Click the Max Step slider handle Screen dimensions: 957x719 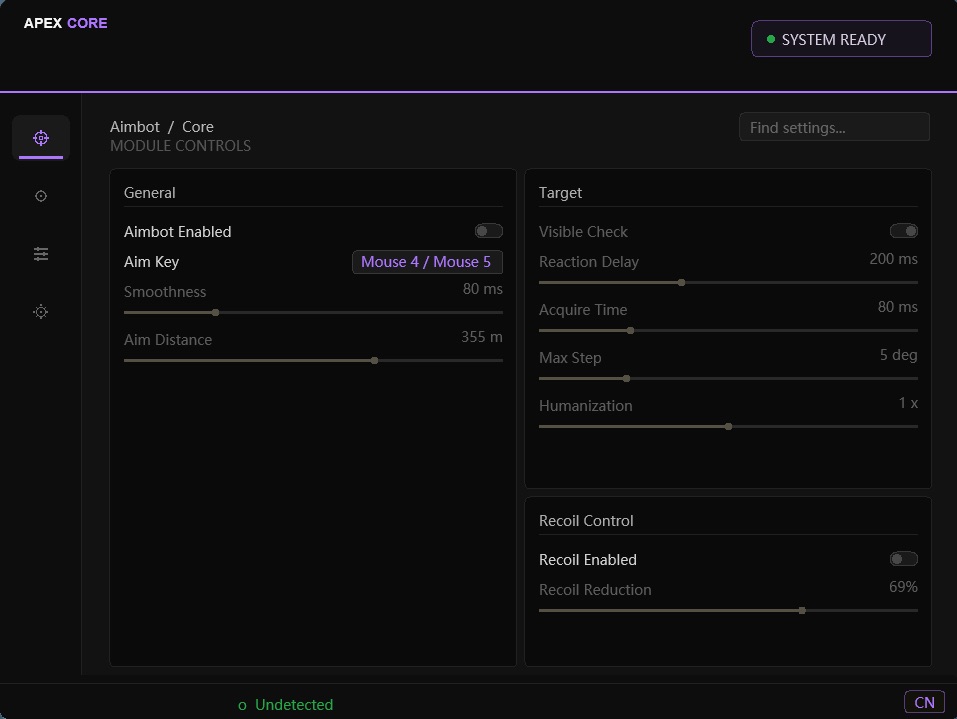(626, 378)
